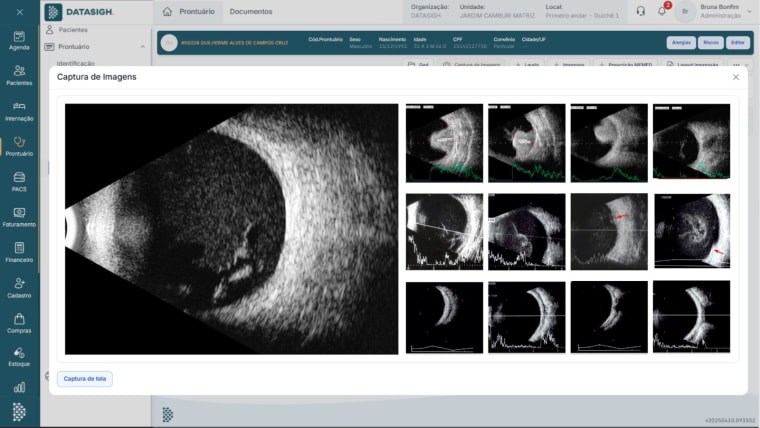Select fourth thumbnail in middle row
Image resolution: width=760 pixels, height=428 pixels.
(x=692, y=231)
